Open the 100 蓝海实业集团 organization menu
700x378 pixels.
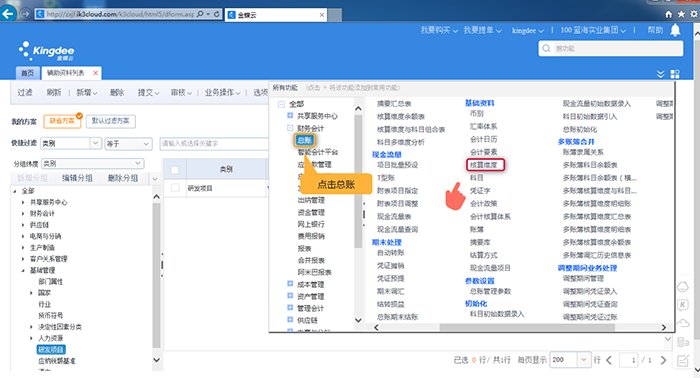pyautogui.click(x=593, y=30)
